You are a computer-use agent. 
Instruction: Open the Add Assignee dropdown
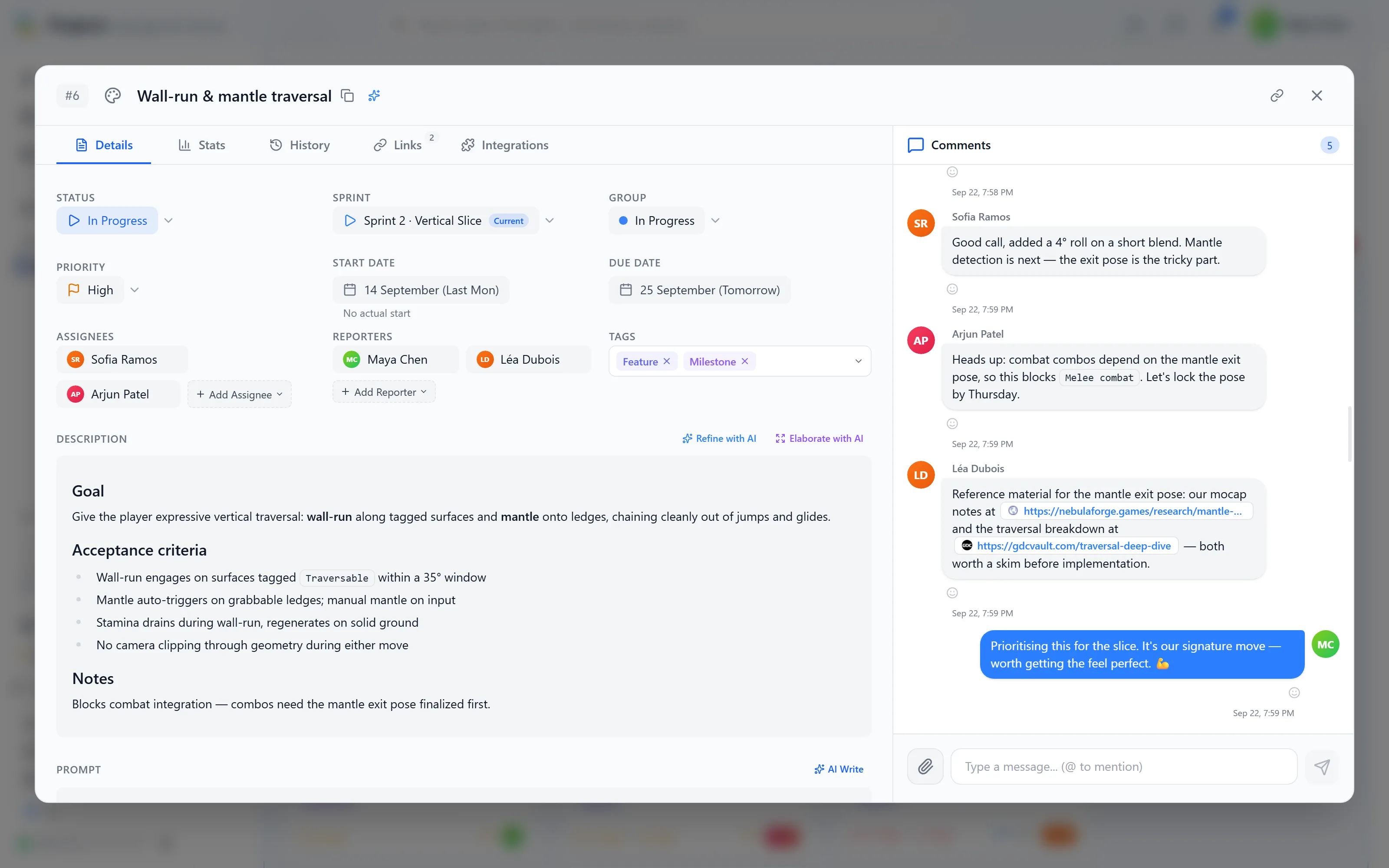click(x=239, y=395)
